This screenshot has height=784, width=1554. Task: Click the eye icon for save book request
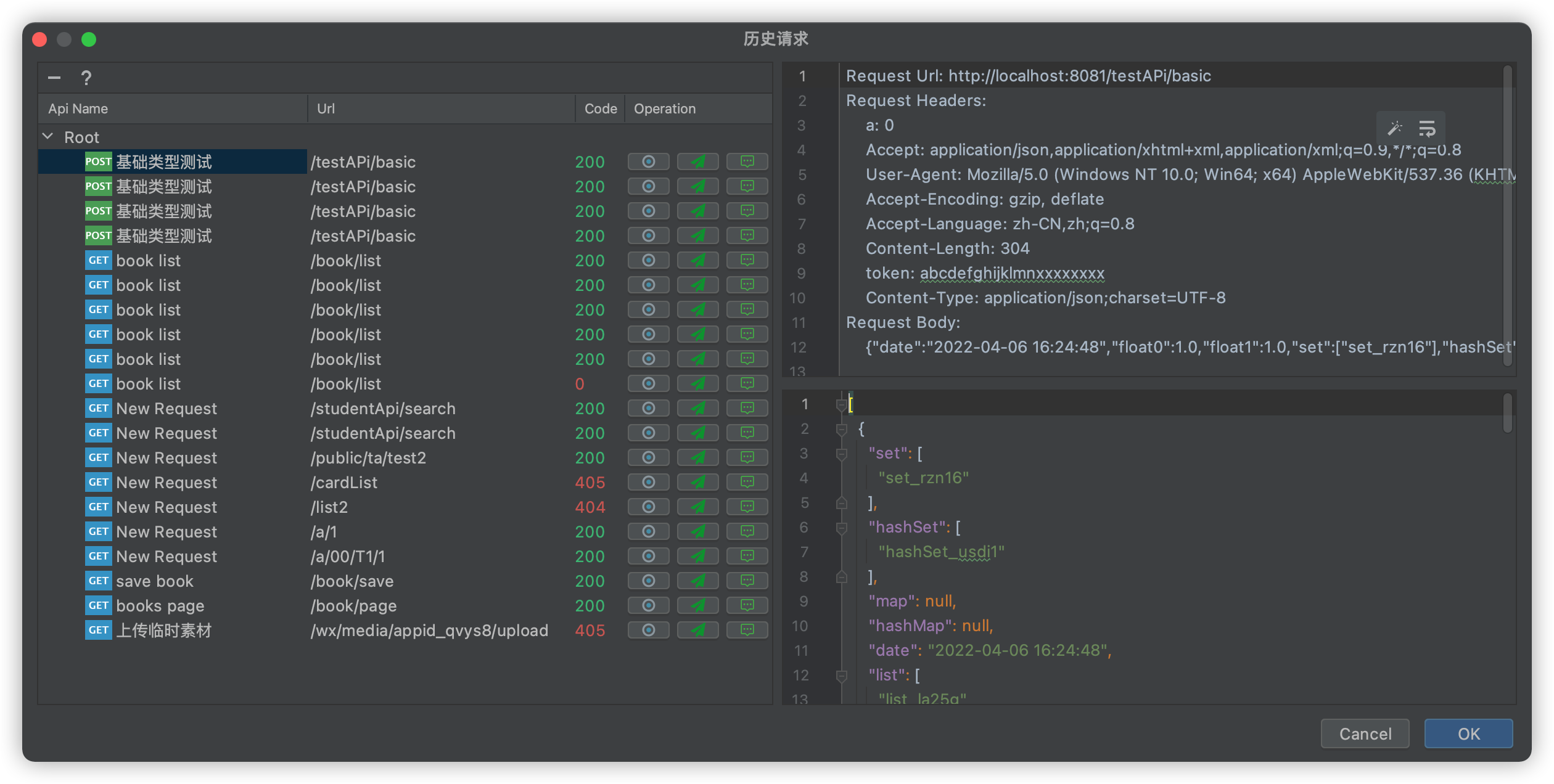pos(647,580)
